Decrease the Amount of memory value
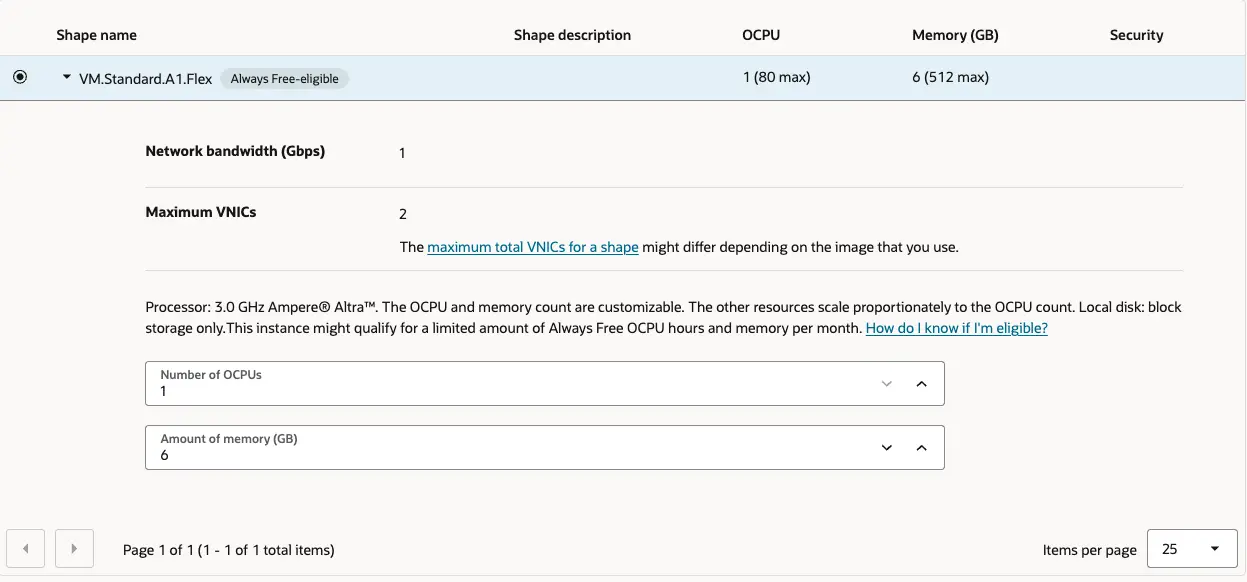 [886, 447]
